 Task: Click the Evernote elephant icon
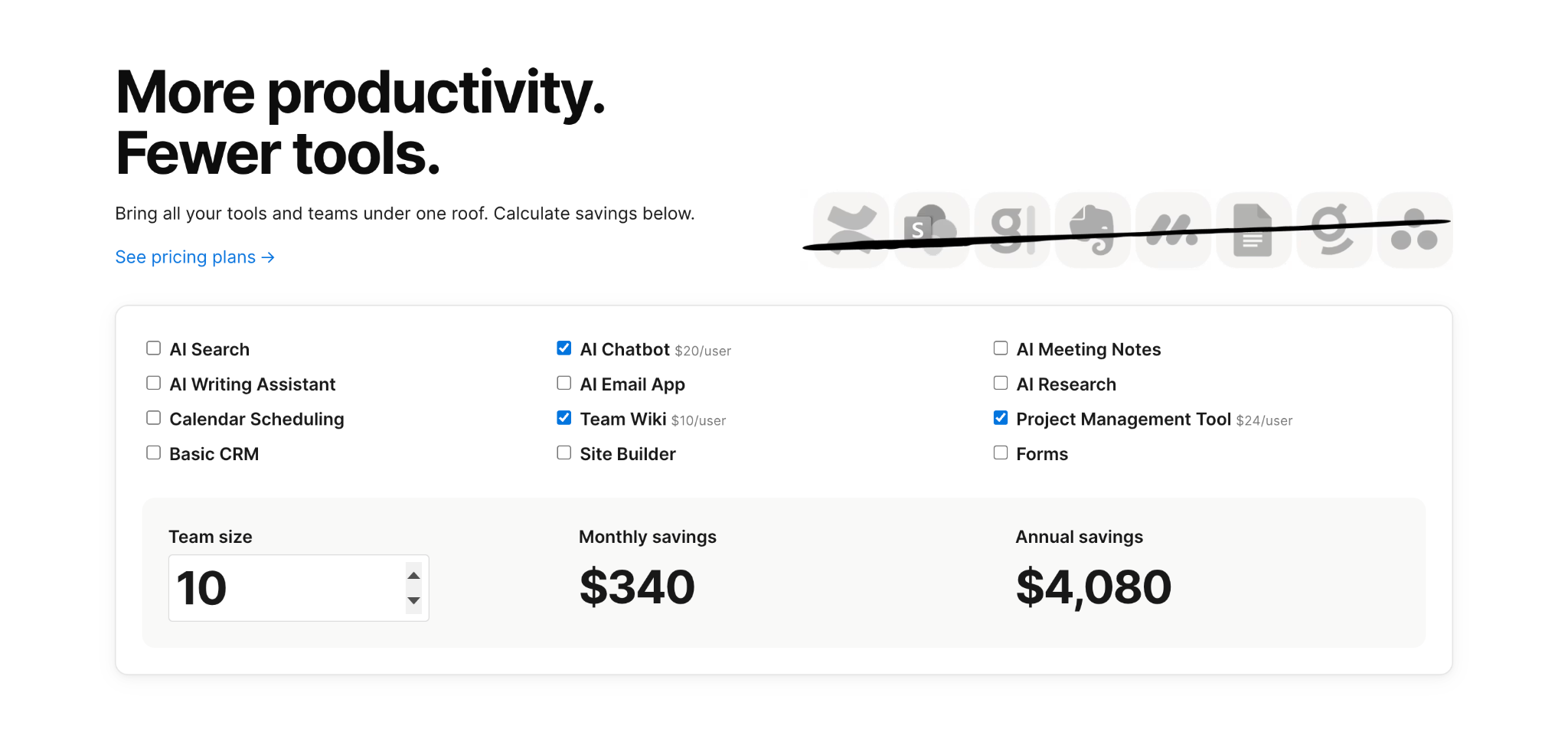pos(1093,230)
